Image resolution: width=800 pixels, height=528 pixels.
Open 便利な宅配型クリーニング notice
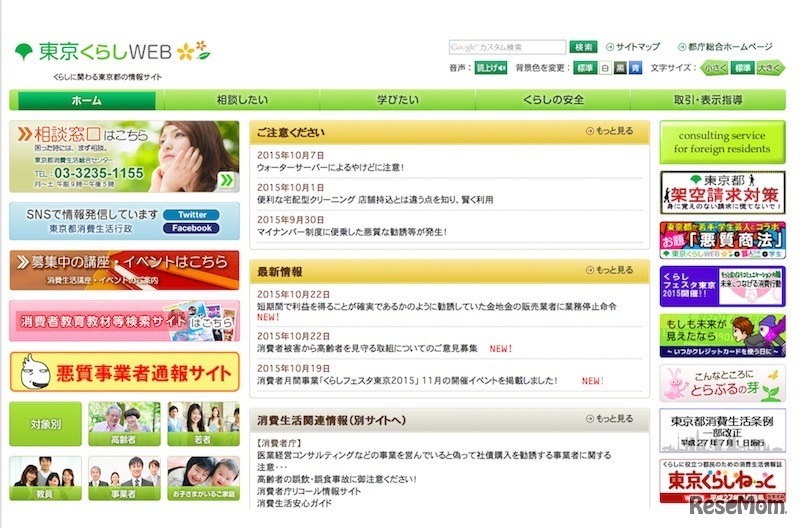(x=375, y=199)
